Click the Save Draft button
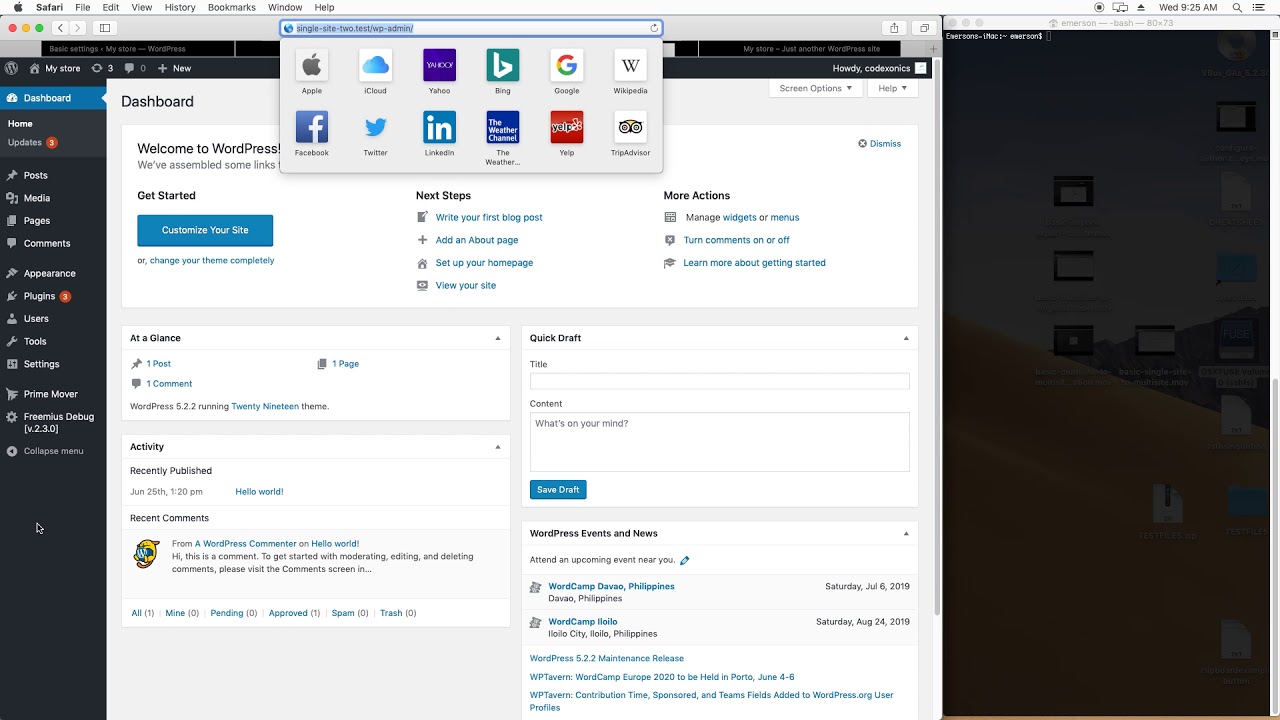 [x=558, y=490]
